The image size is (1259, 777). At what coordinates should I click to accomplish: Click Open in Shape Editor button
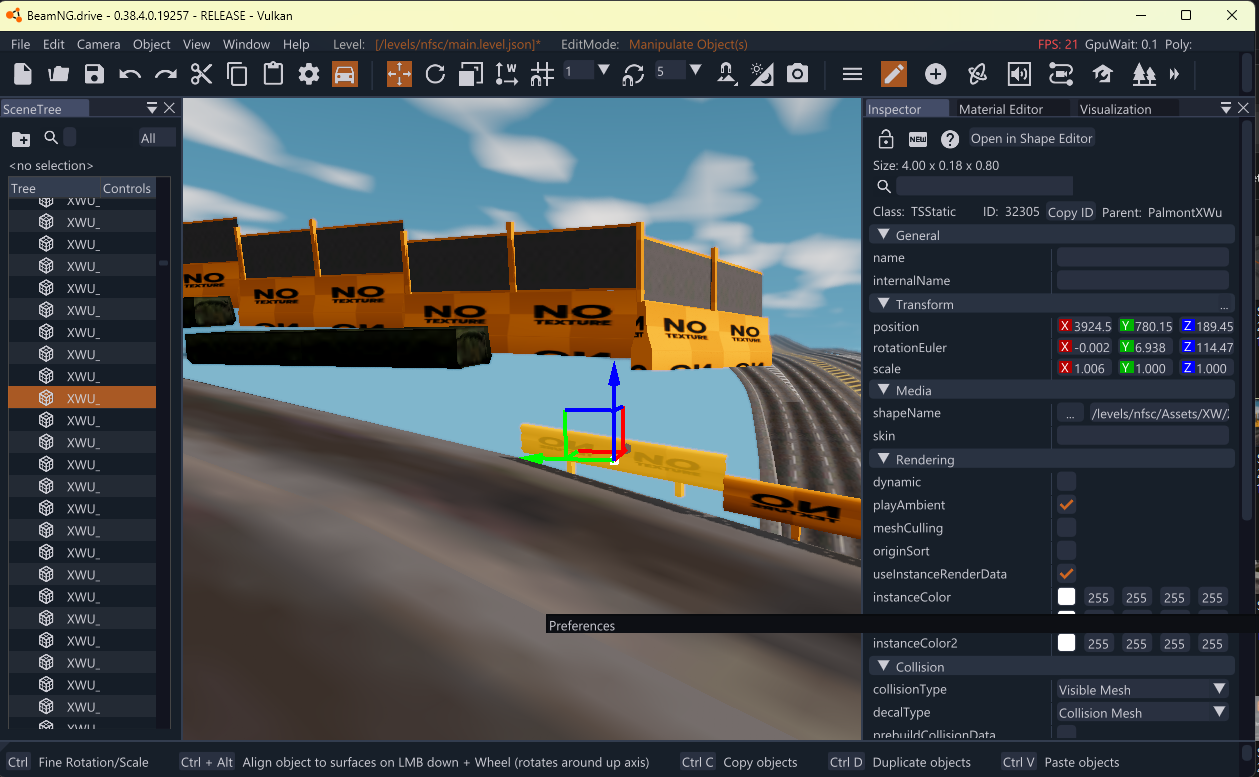pos(1032,139)
